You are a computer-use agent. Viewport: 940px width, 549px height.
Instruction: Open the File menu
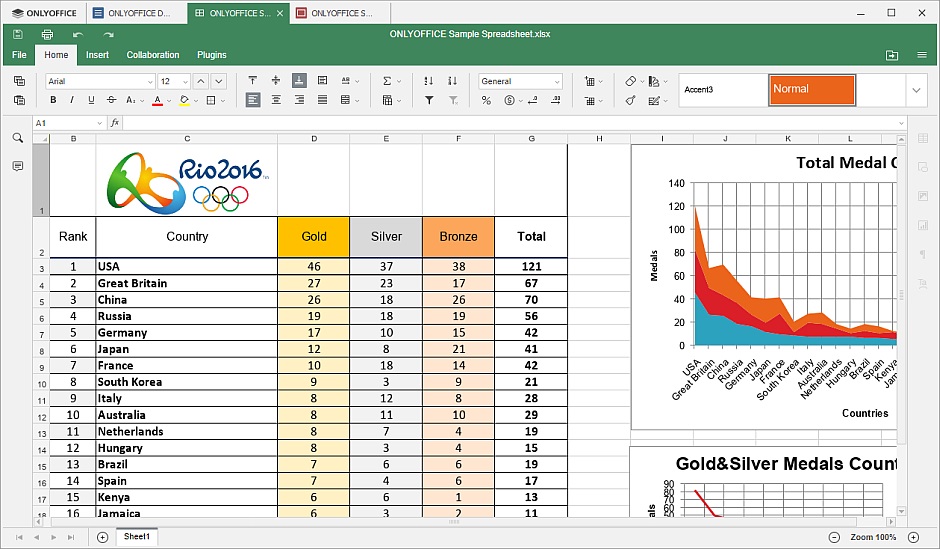(19, 55)
